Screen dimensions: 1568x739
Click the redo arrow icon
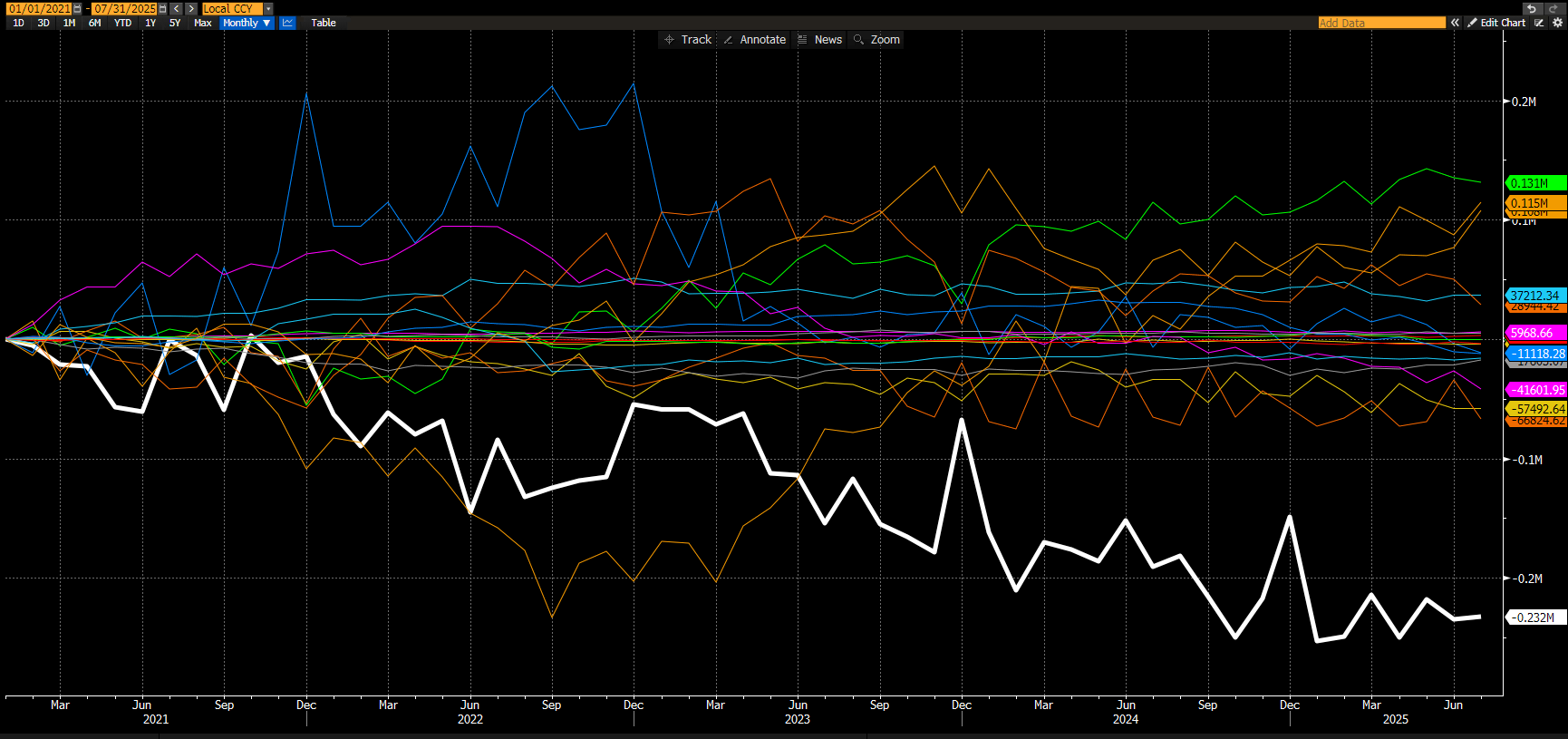[x=1552, y=8]
